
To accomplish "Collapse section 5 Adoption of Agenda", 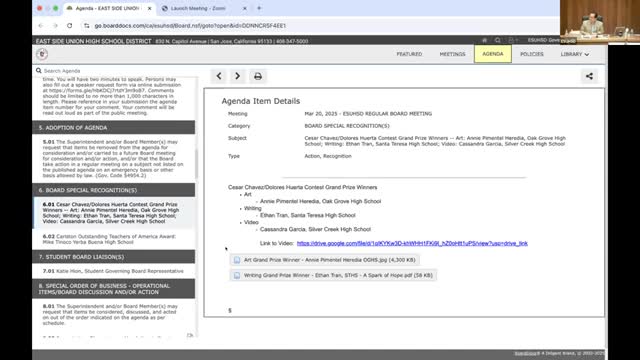I will pos(114,128).
